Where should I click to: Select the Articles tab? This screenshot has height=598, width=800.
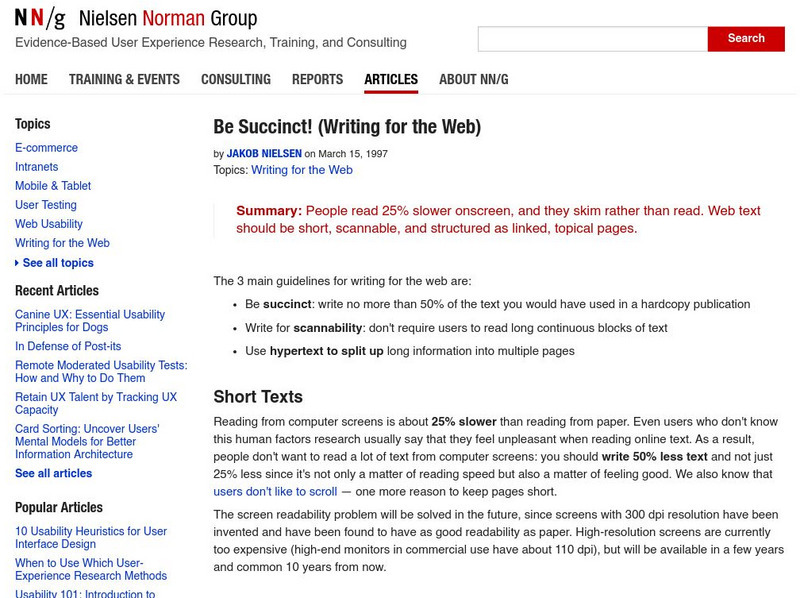click(391, 79)
